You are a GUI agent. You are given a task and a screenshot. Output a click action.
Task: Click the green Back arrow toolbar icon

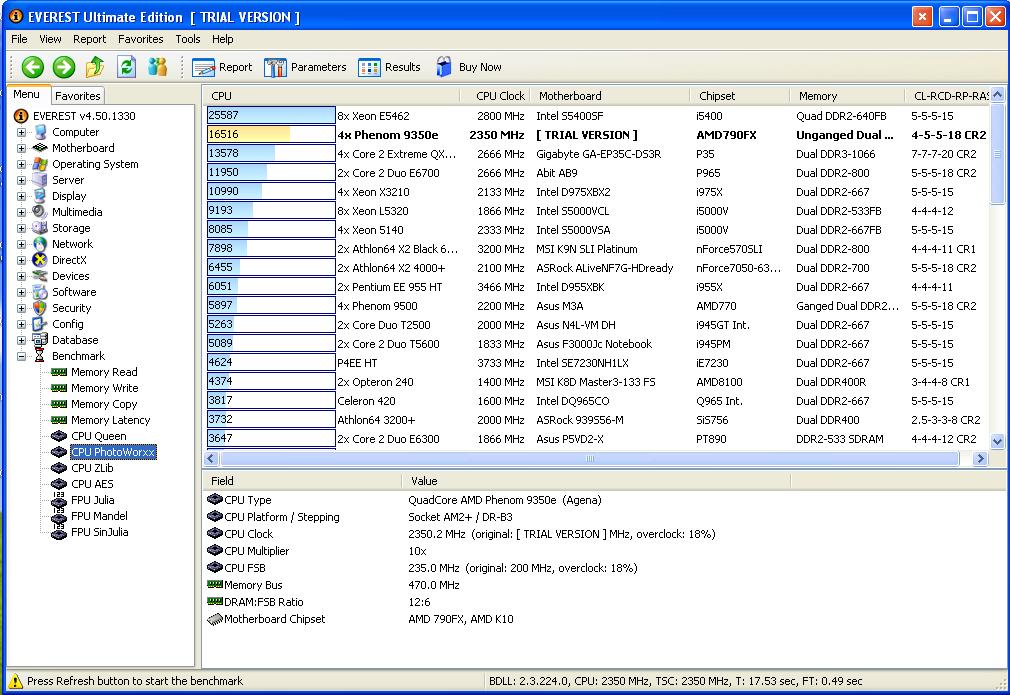click(33, 67)
